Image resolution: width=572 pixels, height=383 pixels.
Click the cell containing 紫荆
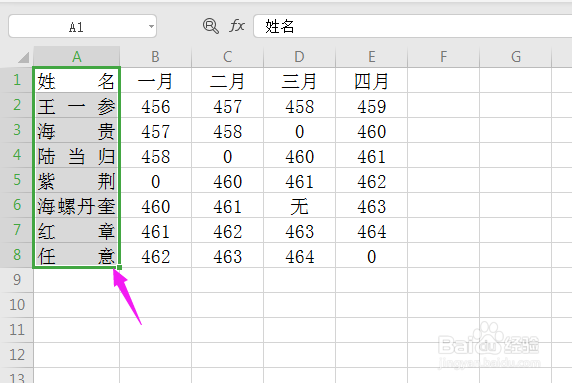[x=77, y=180]
